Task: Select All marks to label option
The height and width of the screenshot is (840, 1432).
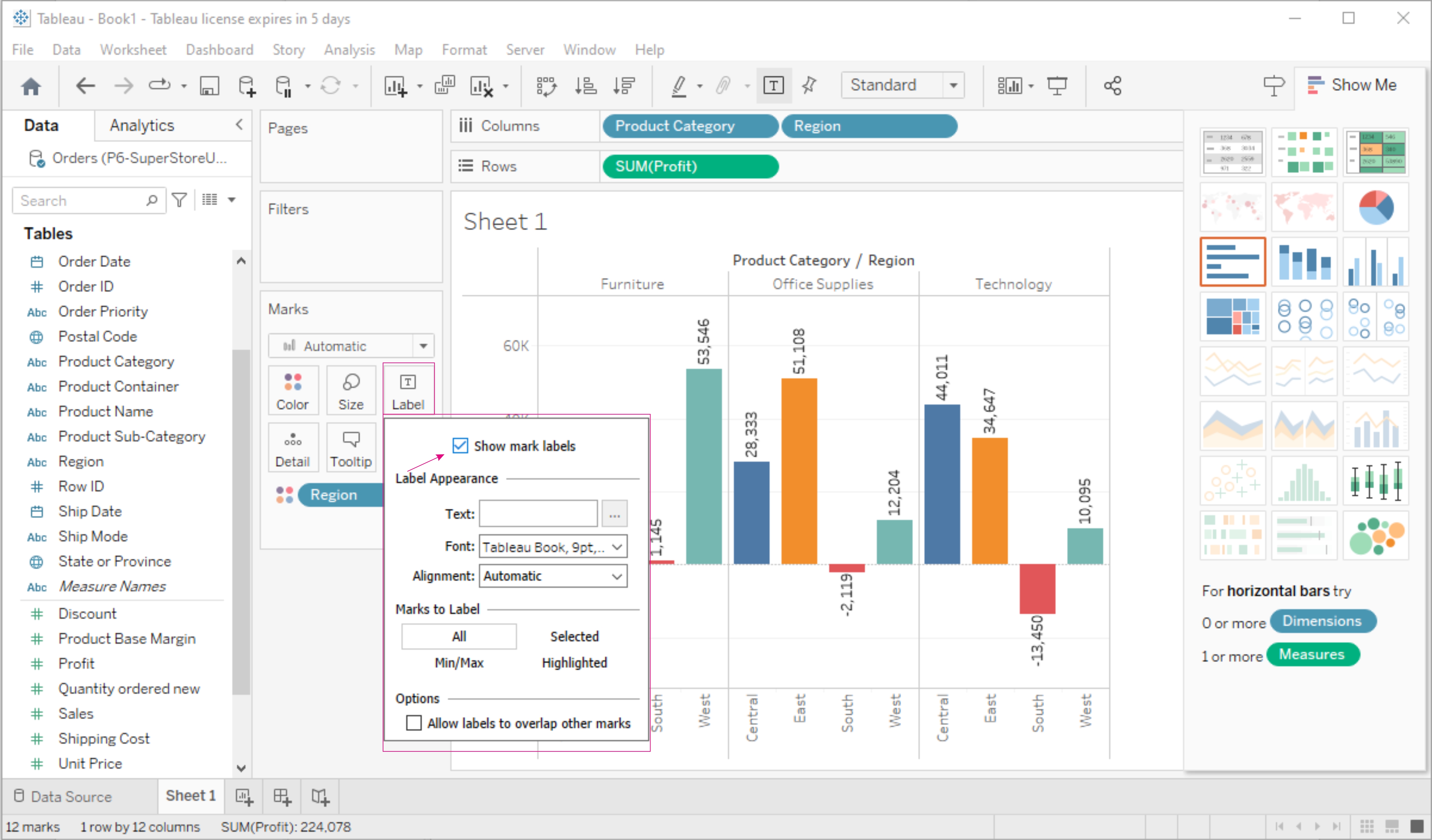Action: tap(458, 636)
